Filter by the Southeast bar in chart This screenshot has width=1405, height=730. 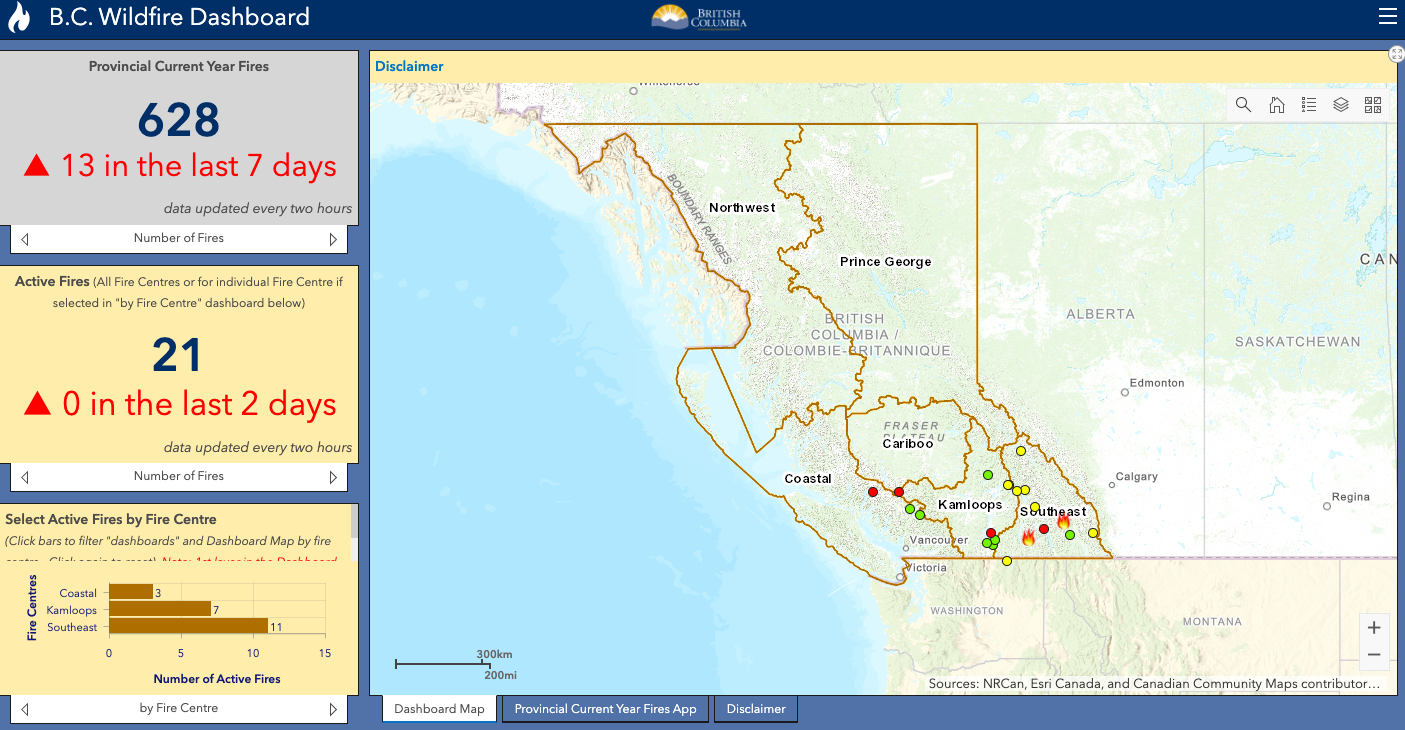click(188, 626)
